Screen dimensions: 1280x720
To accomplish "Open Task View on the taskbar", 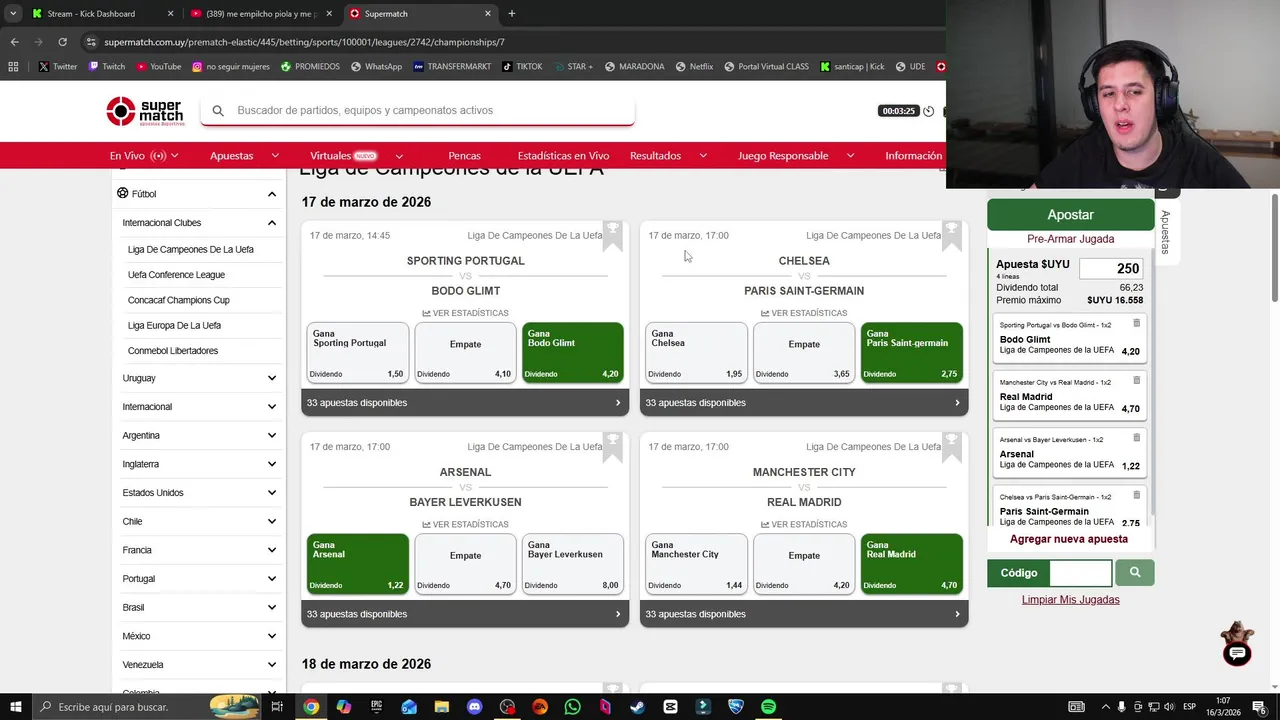I will 277,707.
